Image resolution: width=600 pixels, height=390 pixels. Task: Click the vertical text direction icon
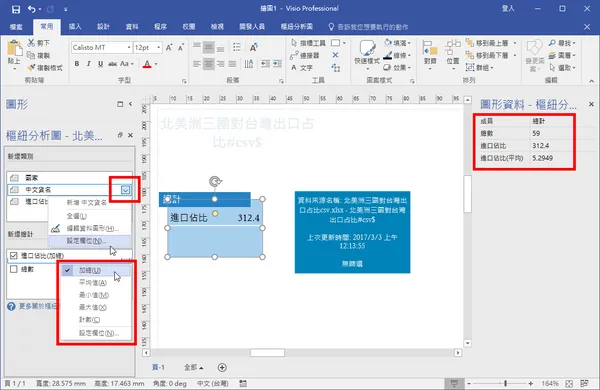pyautogui.click(x=249, y=64)
